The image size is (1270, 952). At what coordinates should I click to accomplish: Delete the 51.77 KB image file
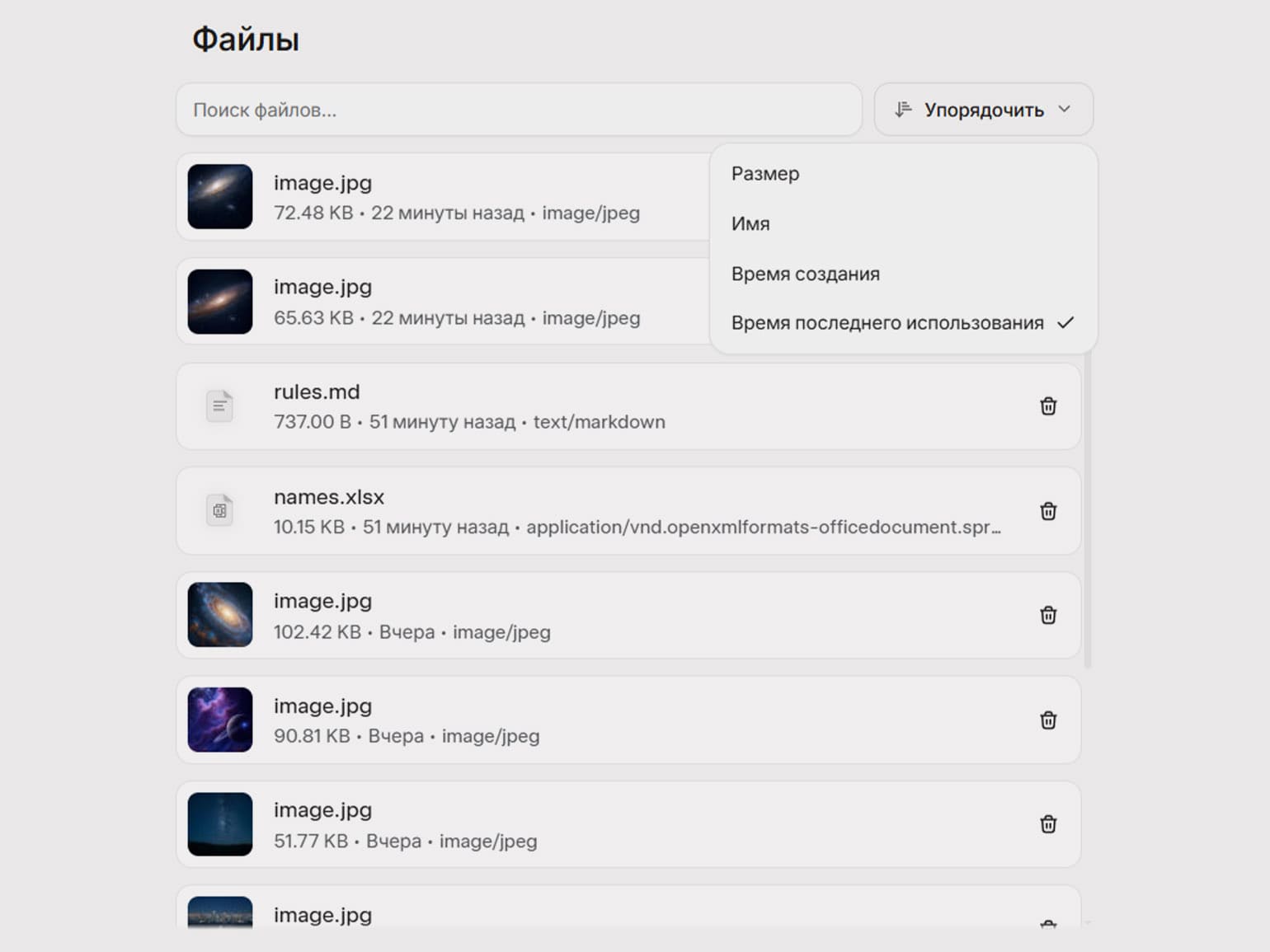1048,824
